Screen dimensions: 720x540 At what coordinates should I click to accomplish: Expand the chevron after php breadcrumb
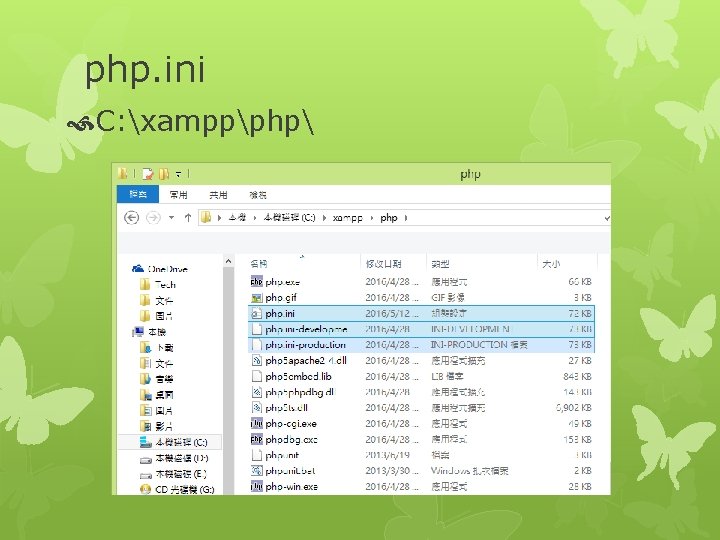406,218
